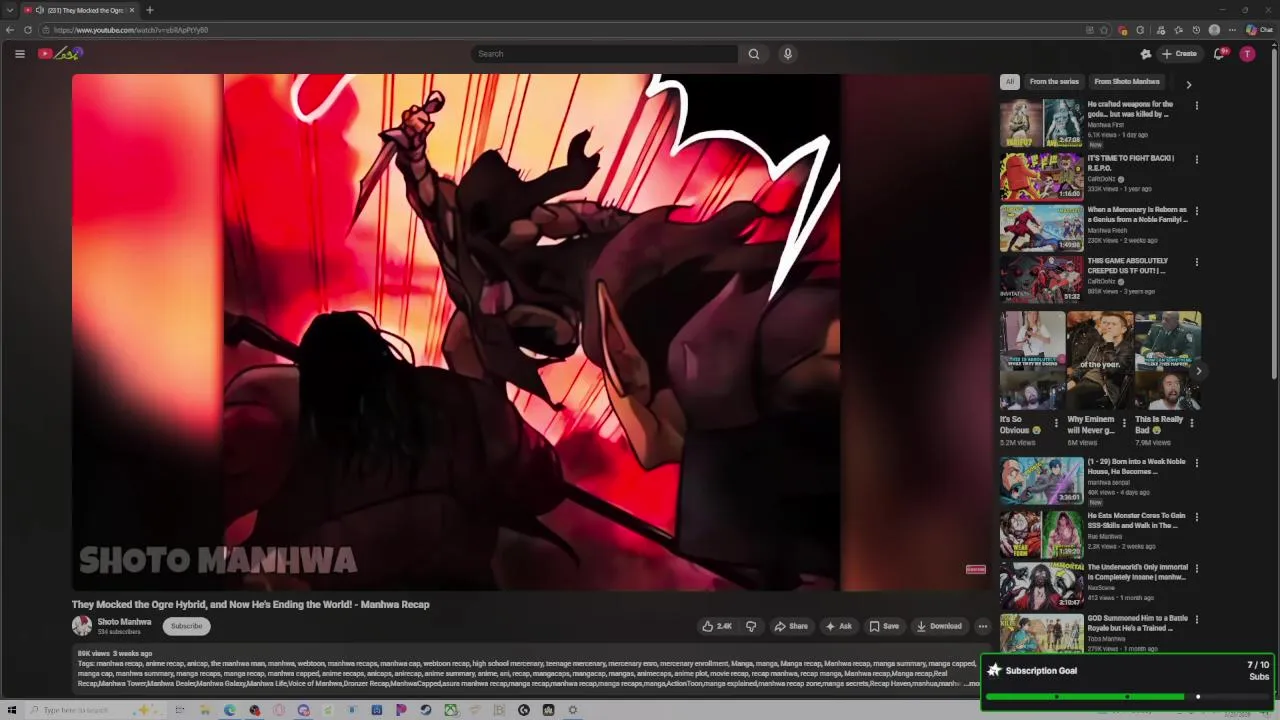Open options for THIS GAME ABSOLUTELY CREEPED video
1280x720 pixels.
(1197, 262)
